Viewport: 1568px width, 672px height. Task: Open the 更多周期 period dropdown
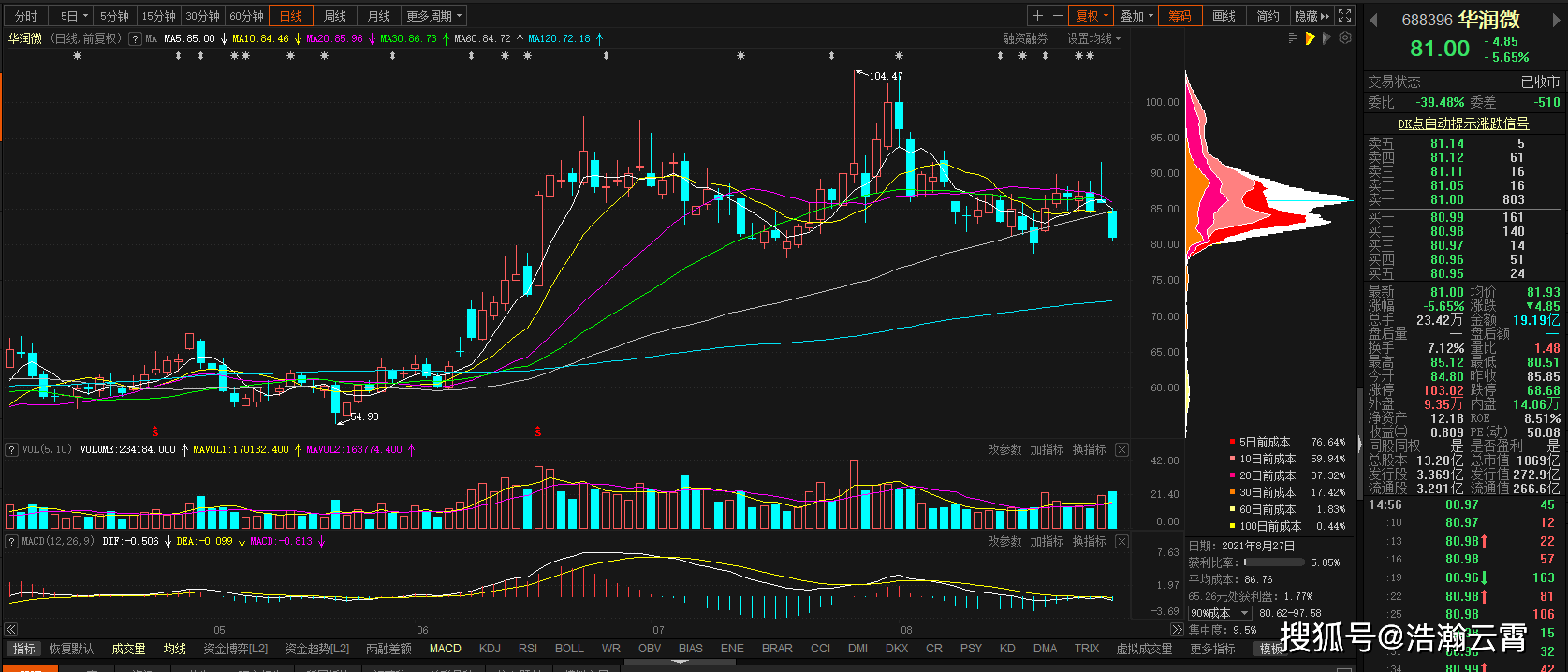point(433,16)
